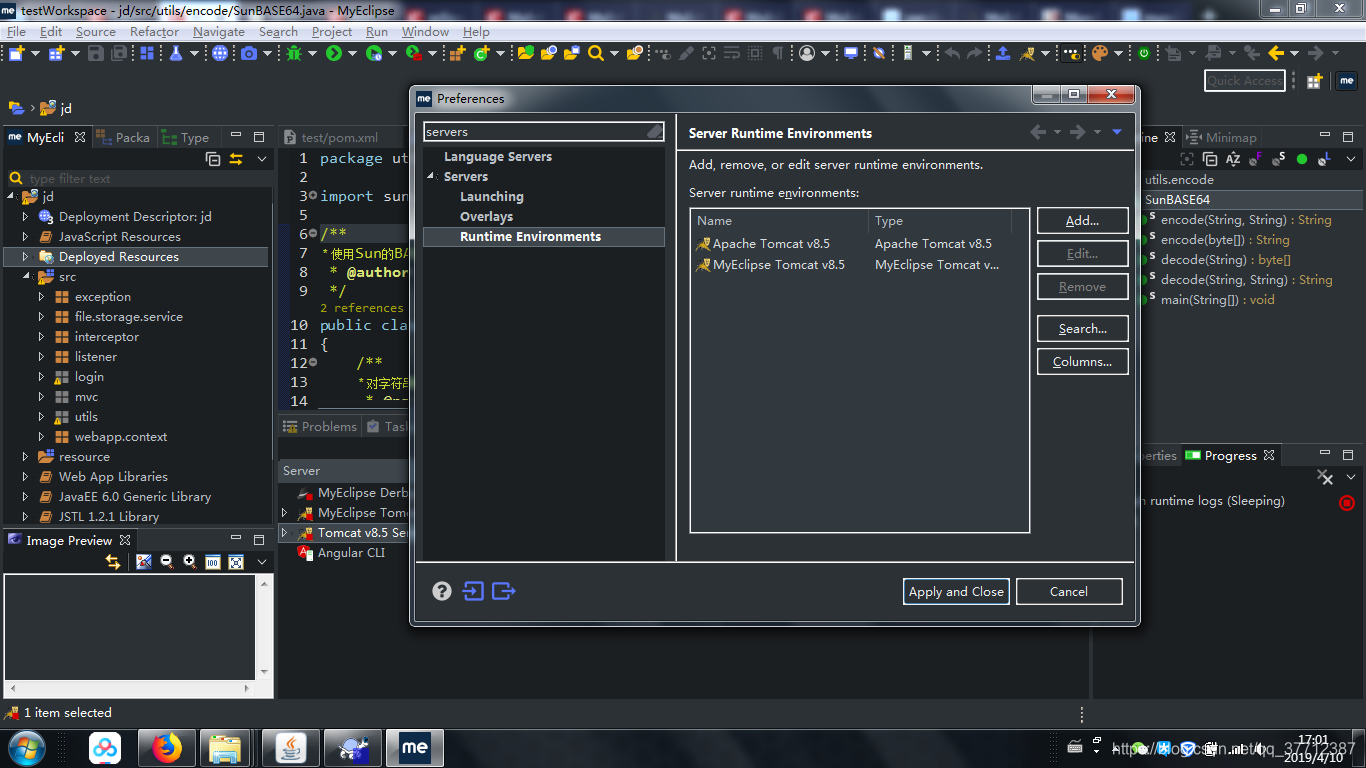Select Runtime Environments in the Preferences tree
This screenshot has width=1366, height=768.
(x=543, y=237)
